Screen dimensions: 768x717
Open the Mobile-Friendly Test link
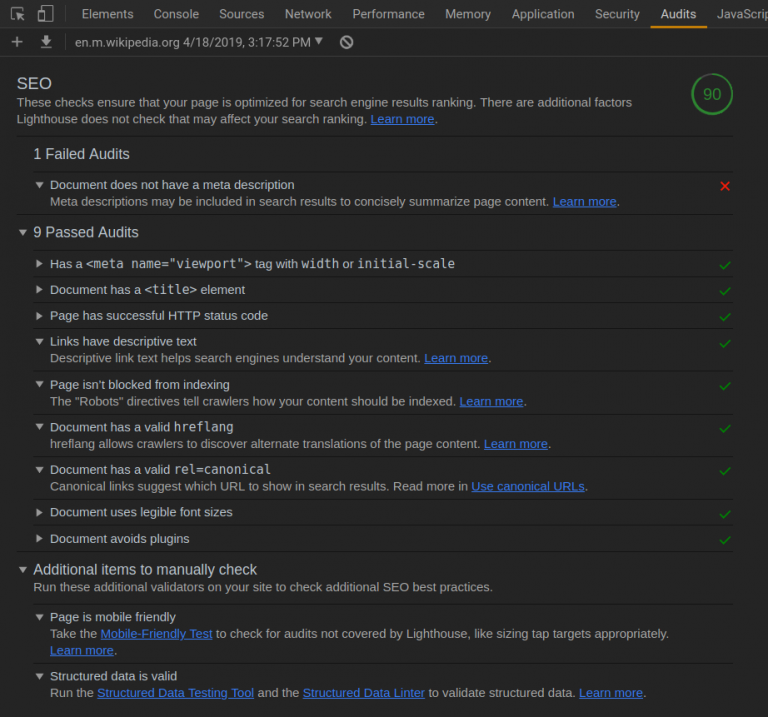[x=156, y=634]
